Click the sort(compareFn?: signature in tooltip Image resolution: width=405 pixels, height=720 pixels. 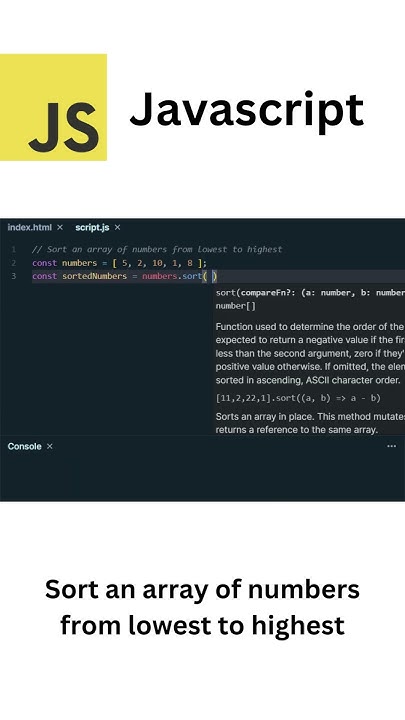[x=310, y=293]
